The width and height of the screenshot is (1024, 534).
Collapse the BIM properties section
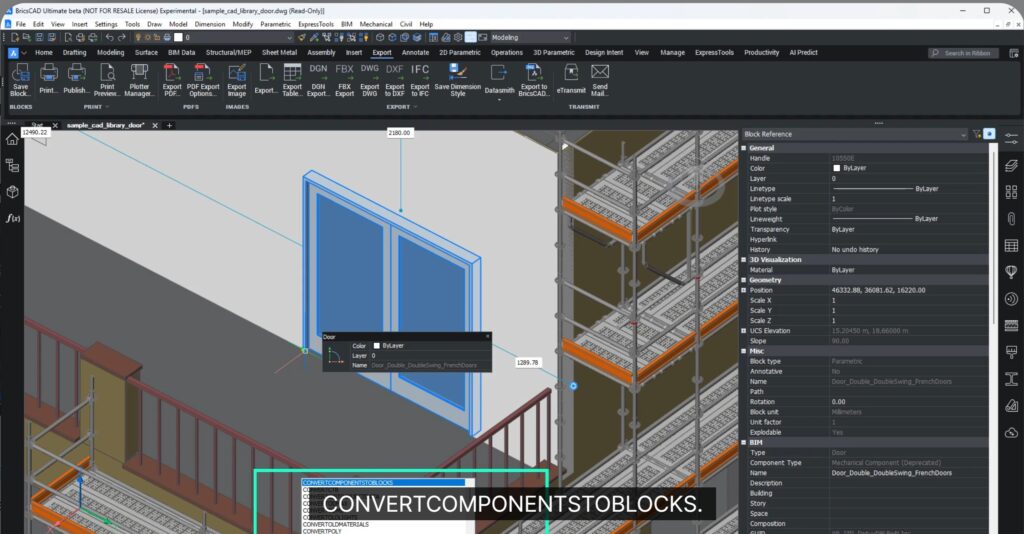[x=744, y=443]
